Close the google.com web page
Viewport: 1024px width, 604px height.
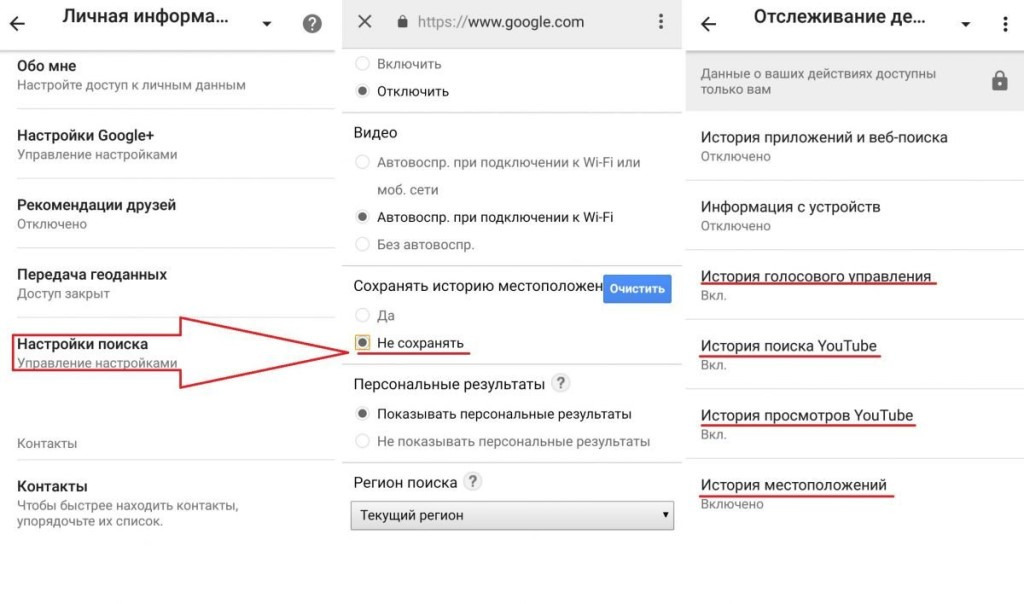click(x=365, y=22)
